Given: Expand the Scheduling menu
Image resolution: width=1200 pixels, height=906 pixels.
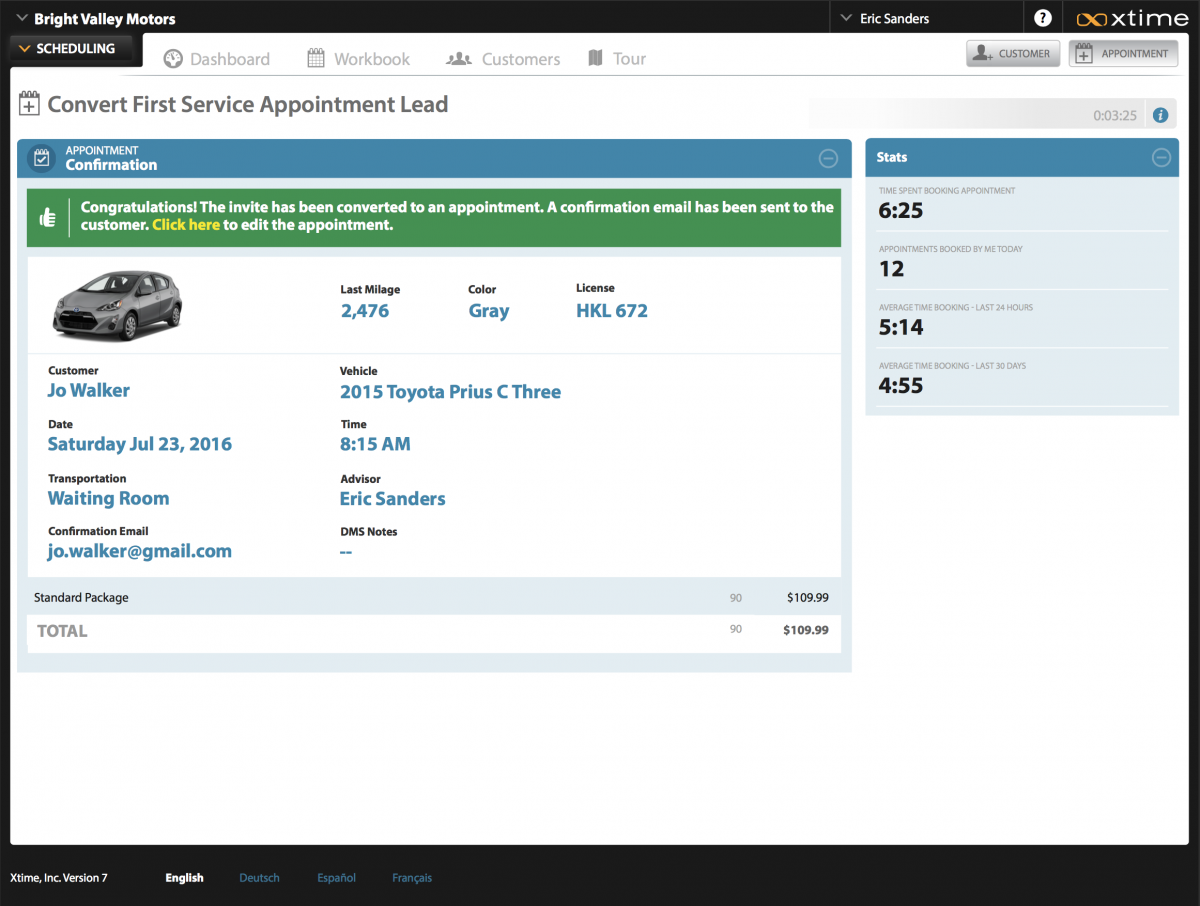Looking at the screenshot, I should tap(66, 48).
